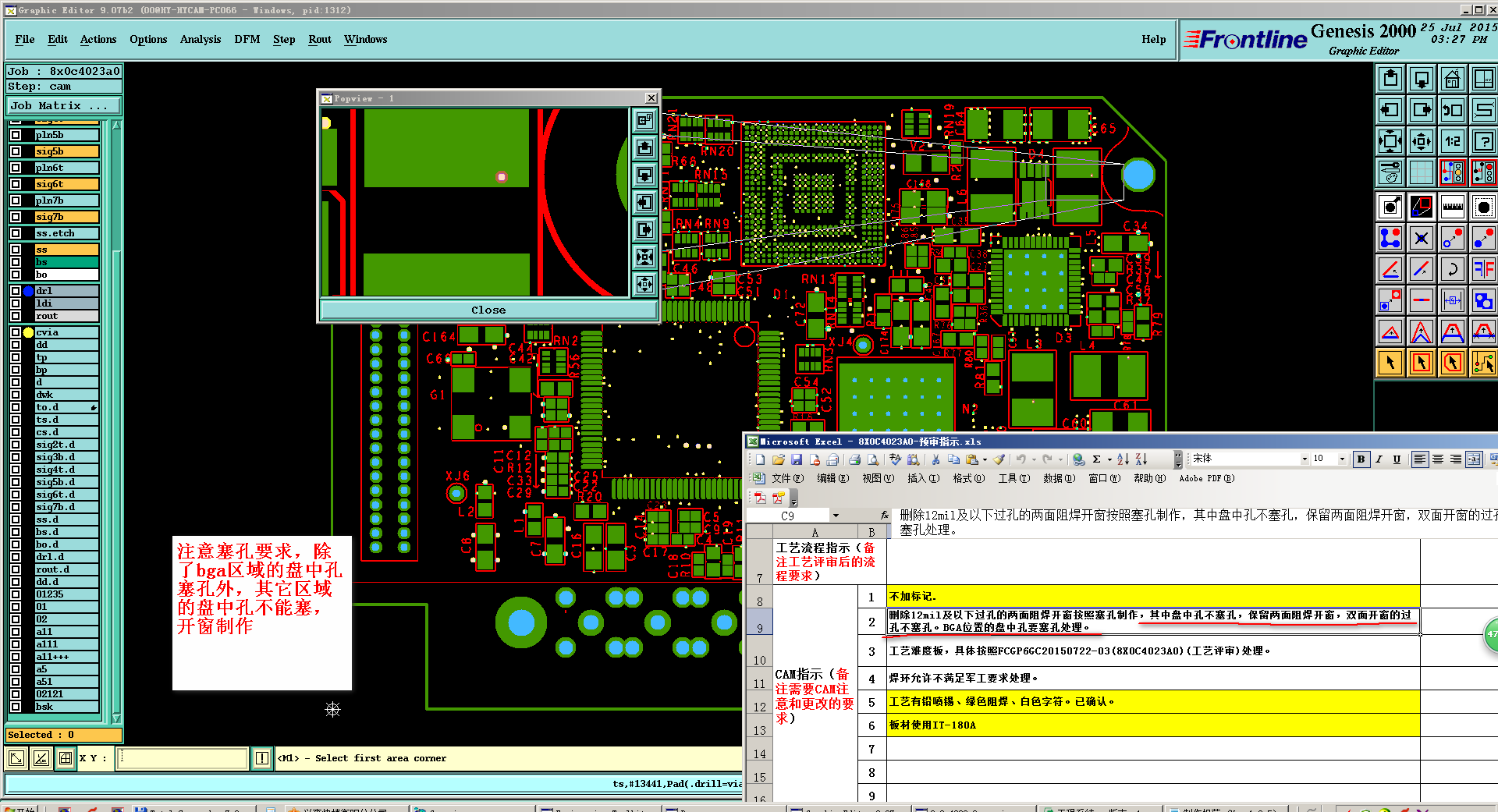Open the DFM menu
Image resolution: width=1498 pixels, height=812 pixels.
tap(247, 39)
